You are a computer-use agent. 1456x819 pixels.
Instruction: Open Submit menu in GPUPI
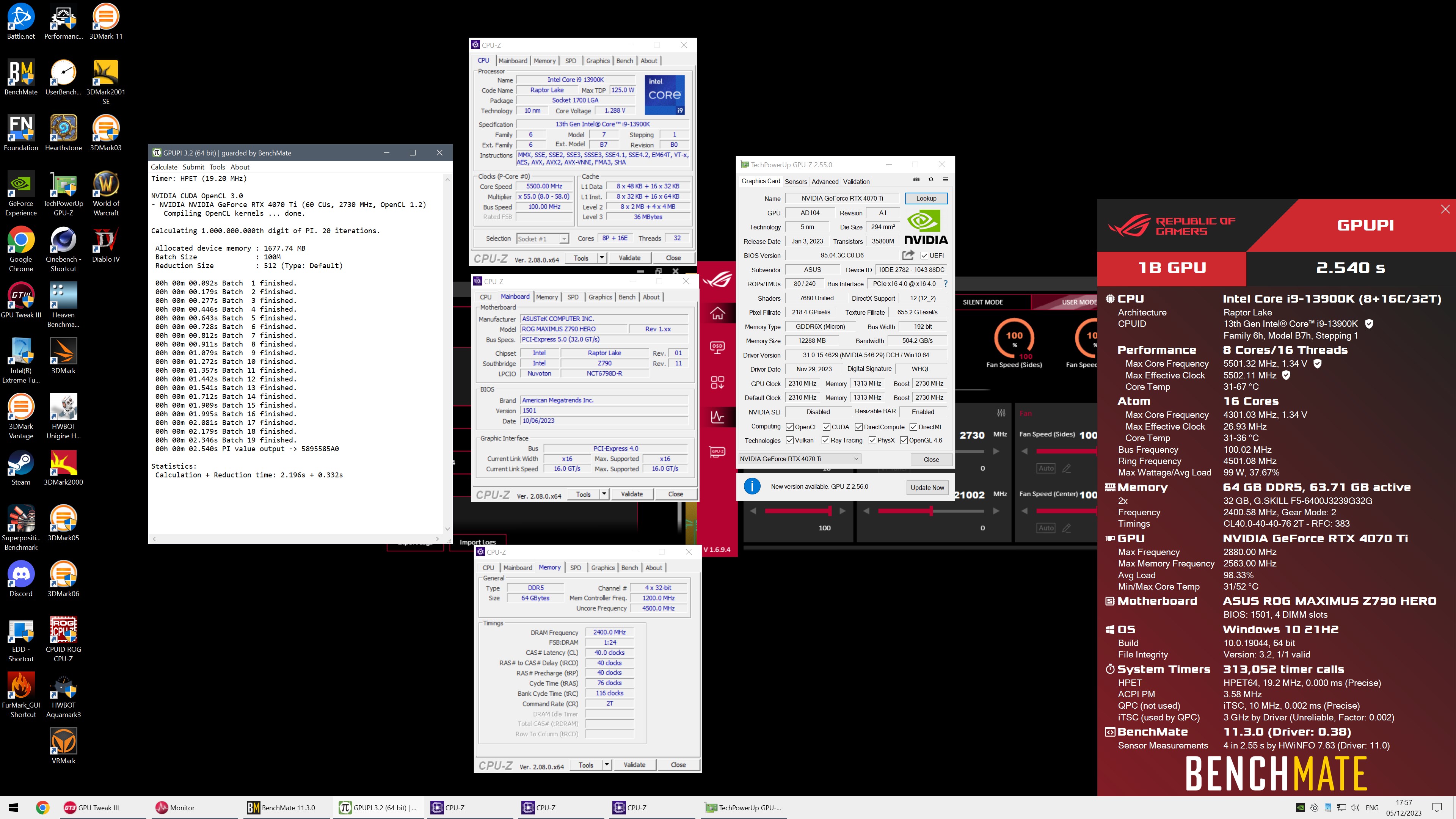coord(193,167)
